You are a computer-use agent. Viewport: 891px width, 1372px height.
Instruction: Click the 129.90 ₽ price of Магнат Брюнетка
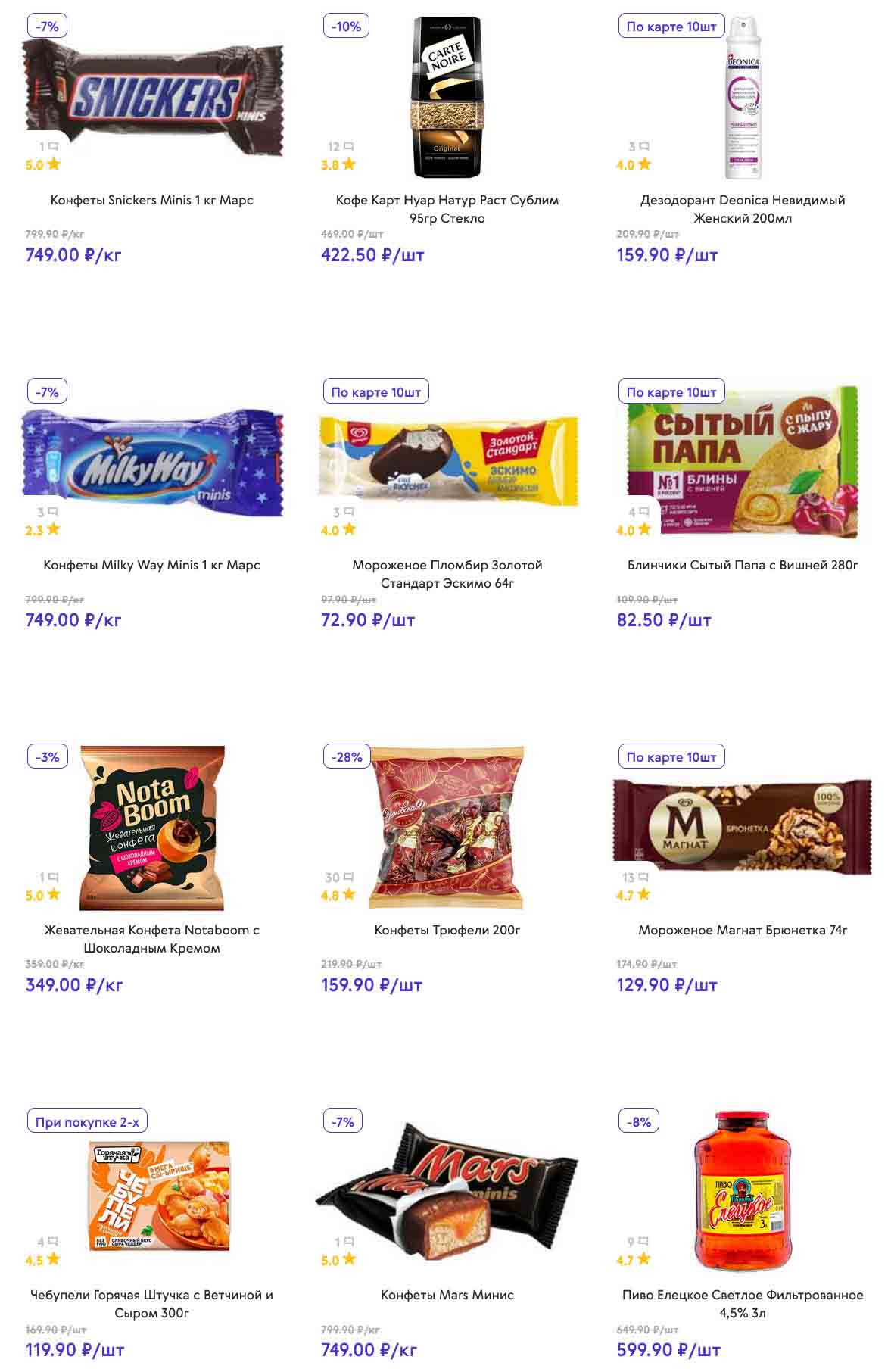coord(666,984)
